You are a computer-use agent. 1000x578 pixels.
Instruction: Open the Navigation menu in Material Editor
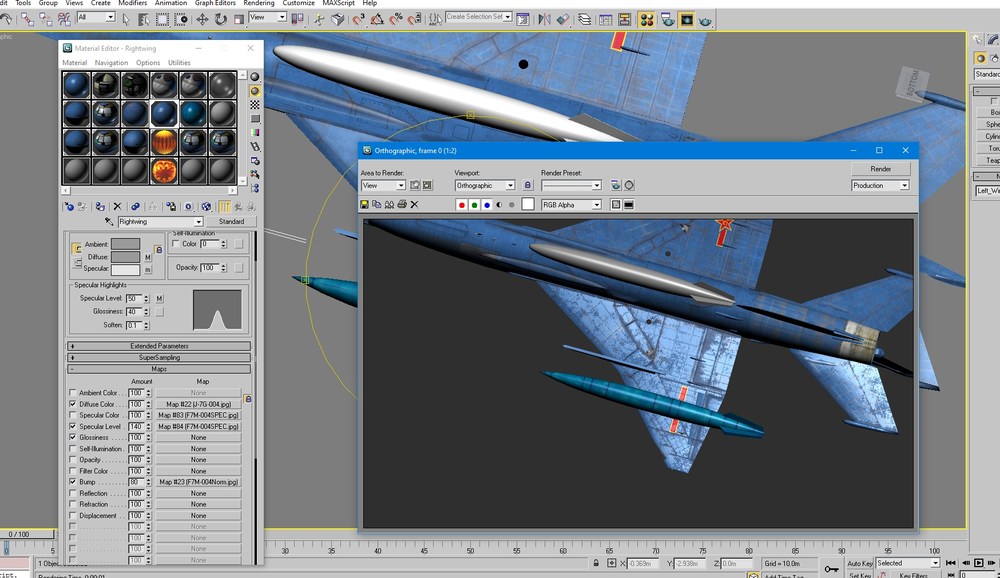tap(111, 63)
